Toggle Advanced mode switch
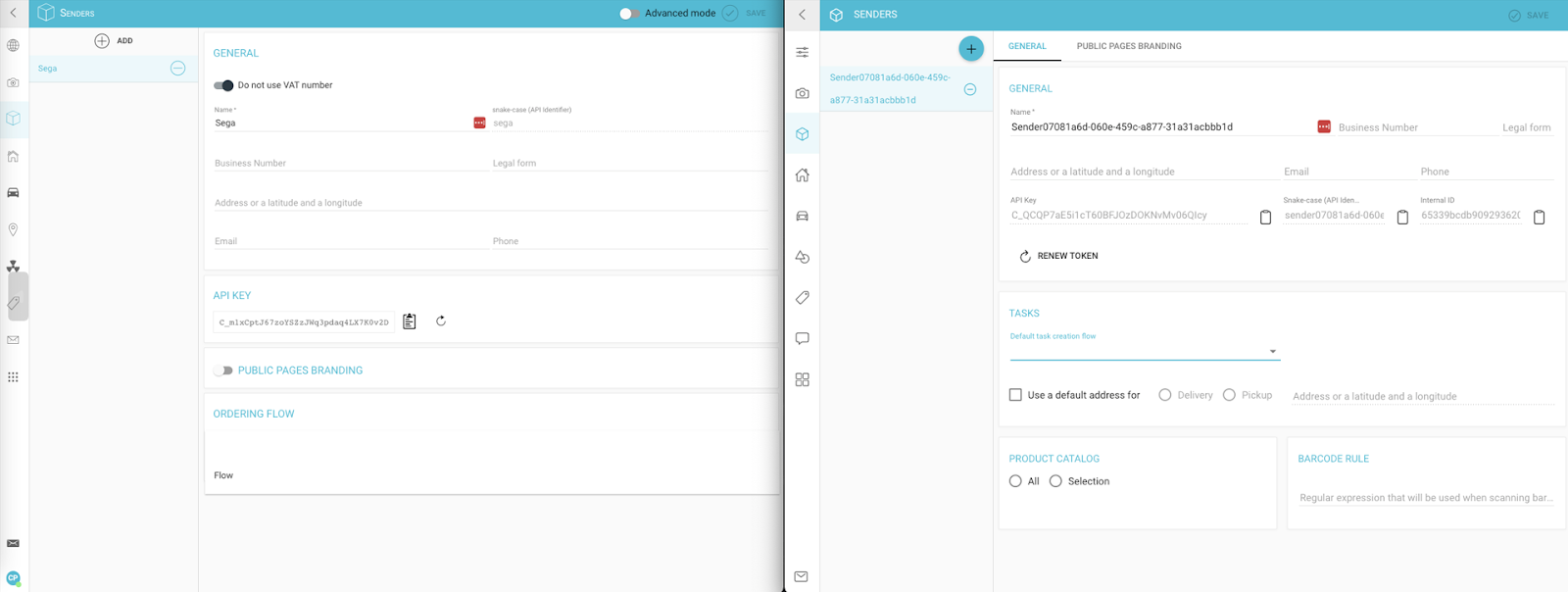Image resolution: width=1568 pixels, height=592 pixels. 629,14
